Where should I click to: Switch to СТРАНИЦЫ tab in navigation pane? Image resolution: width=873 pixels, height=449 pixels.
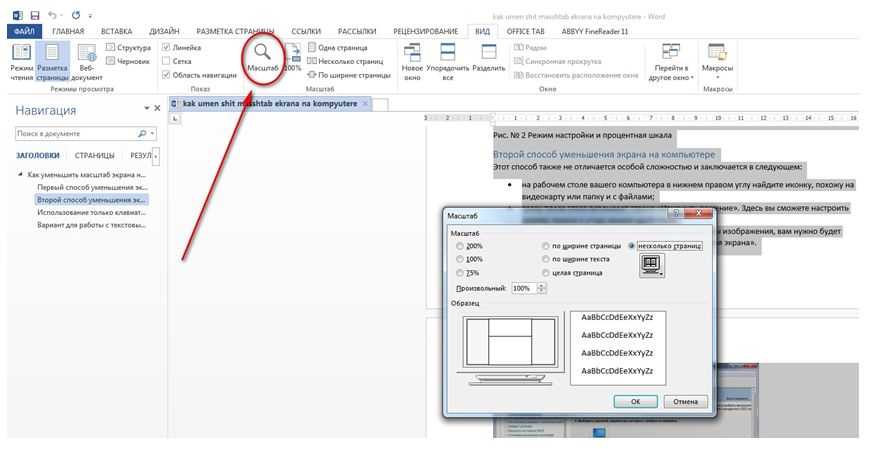click(94, 156)
